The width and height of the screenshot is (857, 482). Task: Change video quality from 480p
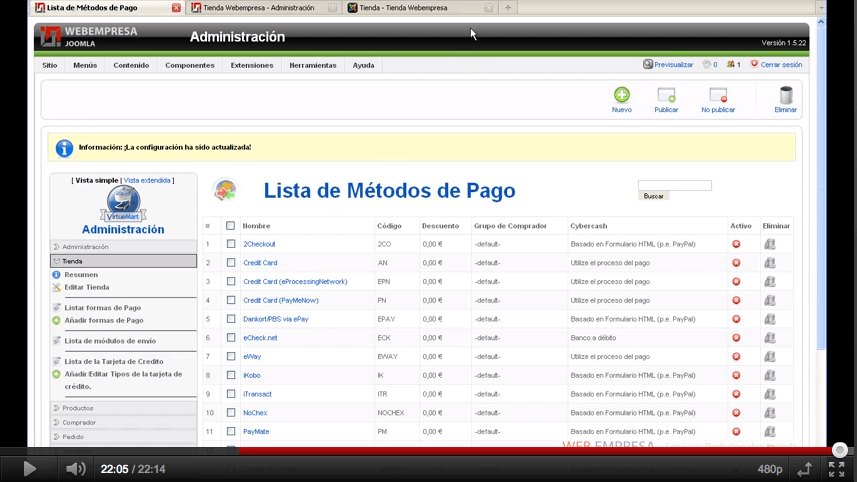(x=770, y=469)
